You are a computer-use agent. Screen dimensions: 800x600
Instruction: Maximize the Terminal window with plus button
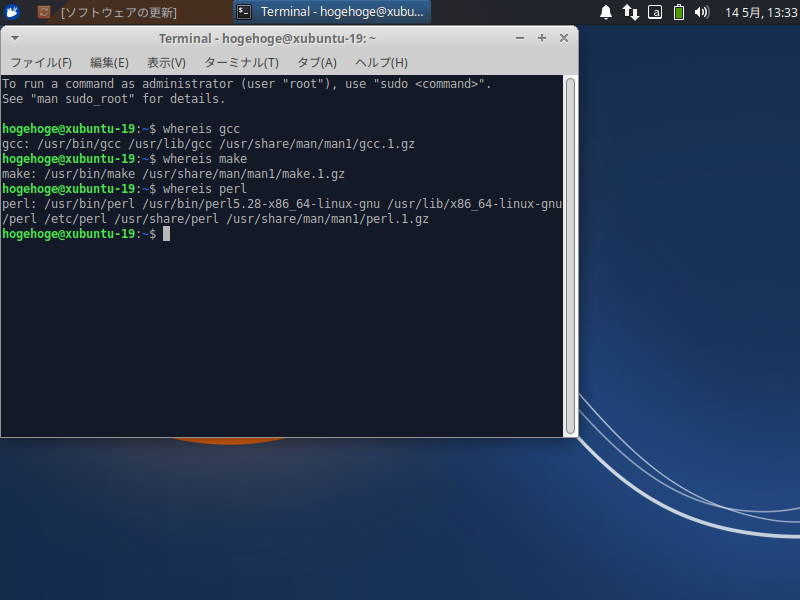click(x=542, y=38)
